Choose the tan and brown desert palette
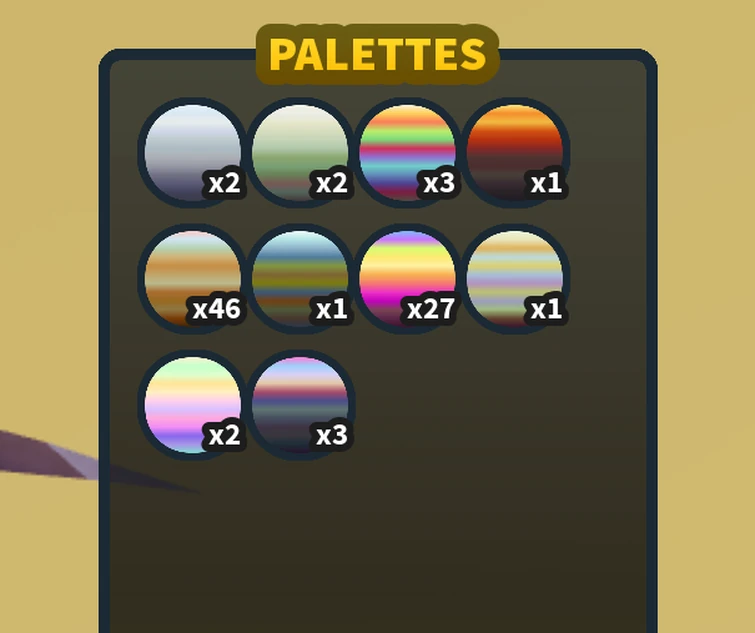Image resolution: width=755 pixels, height=633 pixels. pyautogui.click(x=193, y=279)
